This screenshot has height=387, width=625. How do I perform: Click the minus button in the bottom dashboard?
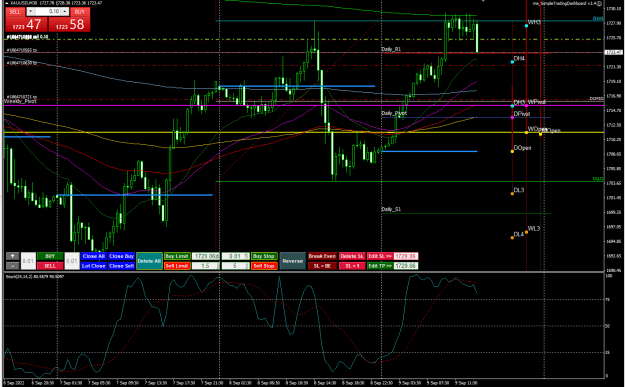[13, 266]
